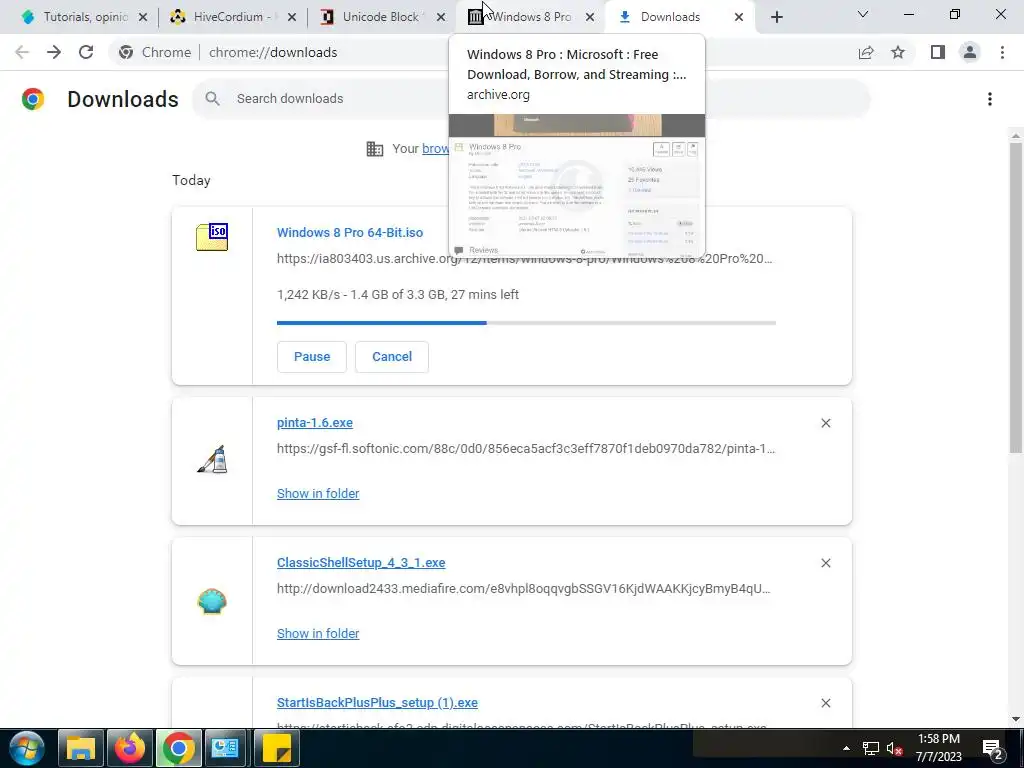The height and width of the screenshot is (768, 1024).
Task: Show ClassicShellSetup in folder
Action: (318, 633)
